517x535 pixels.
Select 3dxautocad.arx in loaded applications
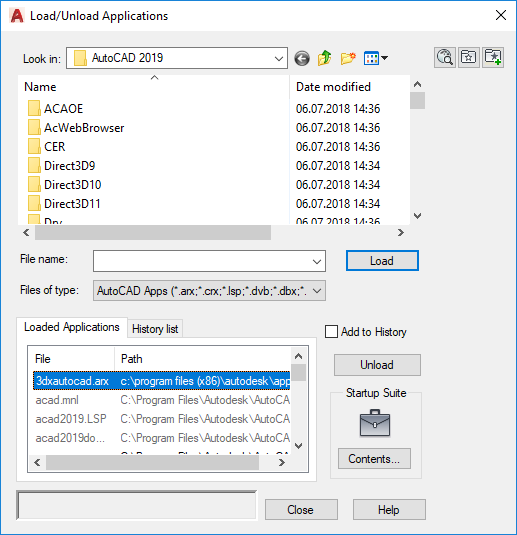tap(162, 381)
